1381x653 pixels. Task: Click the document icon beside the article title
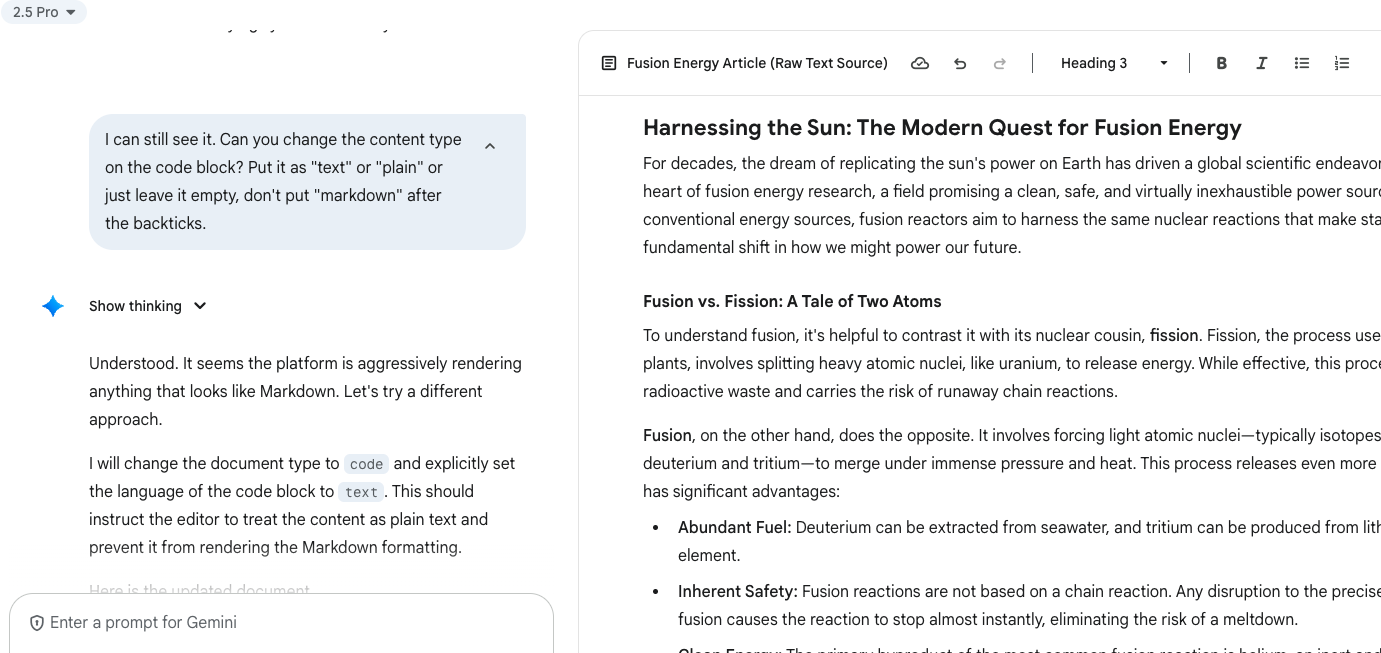click(x=609, y=63)
